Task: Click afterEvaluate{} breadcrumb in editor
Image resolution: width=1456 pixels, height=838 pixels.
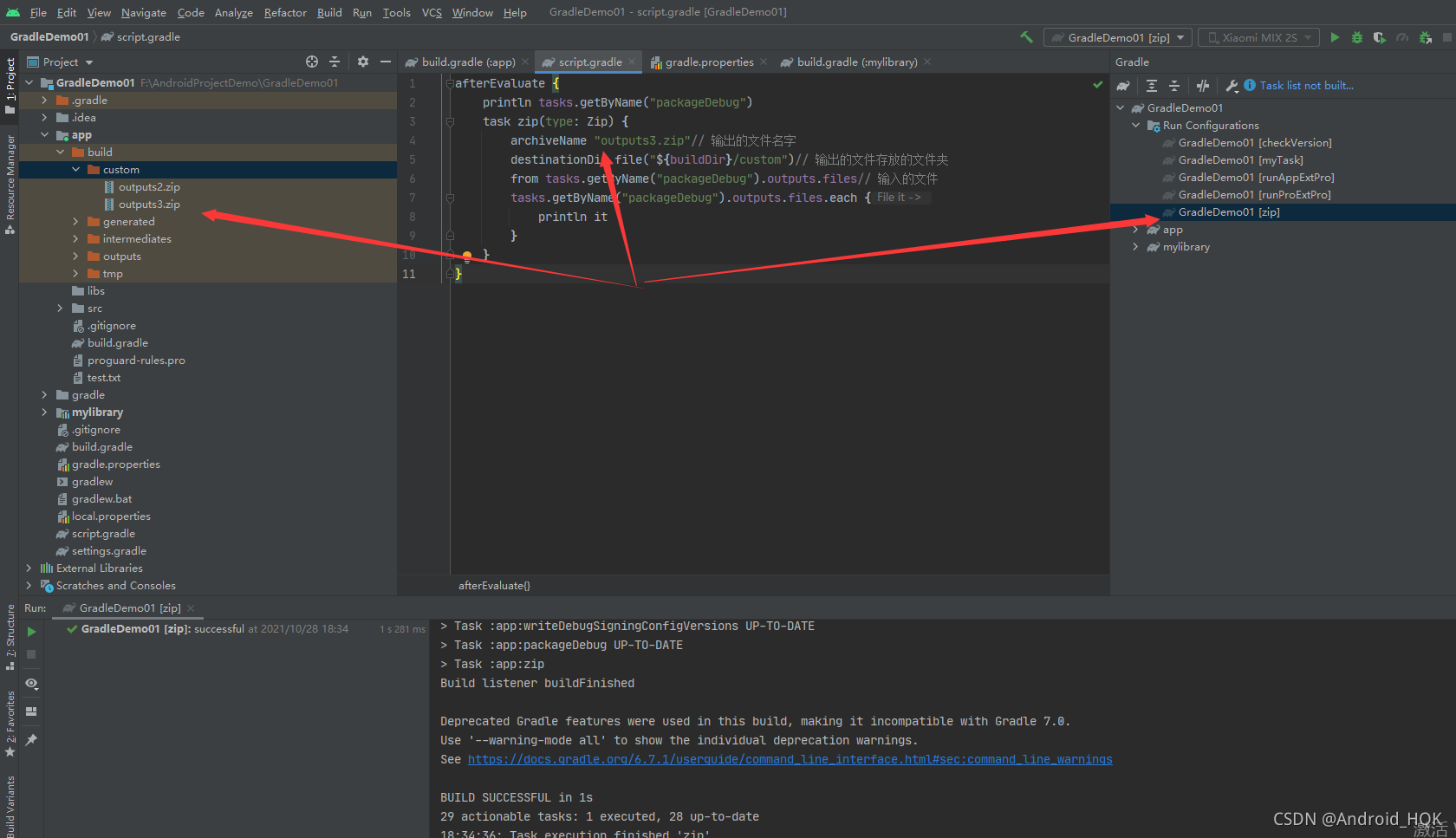Action: point(494,586)
